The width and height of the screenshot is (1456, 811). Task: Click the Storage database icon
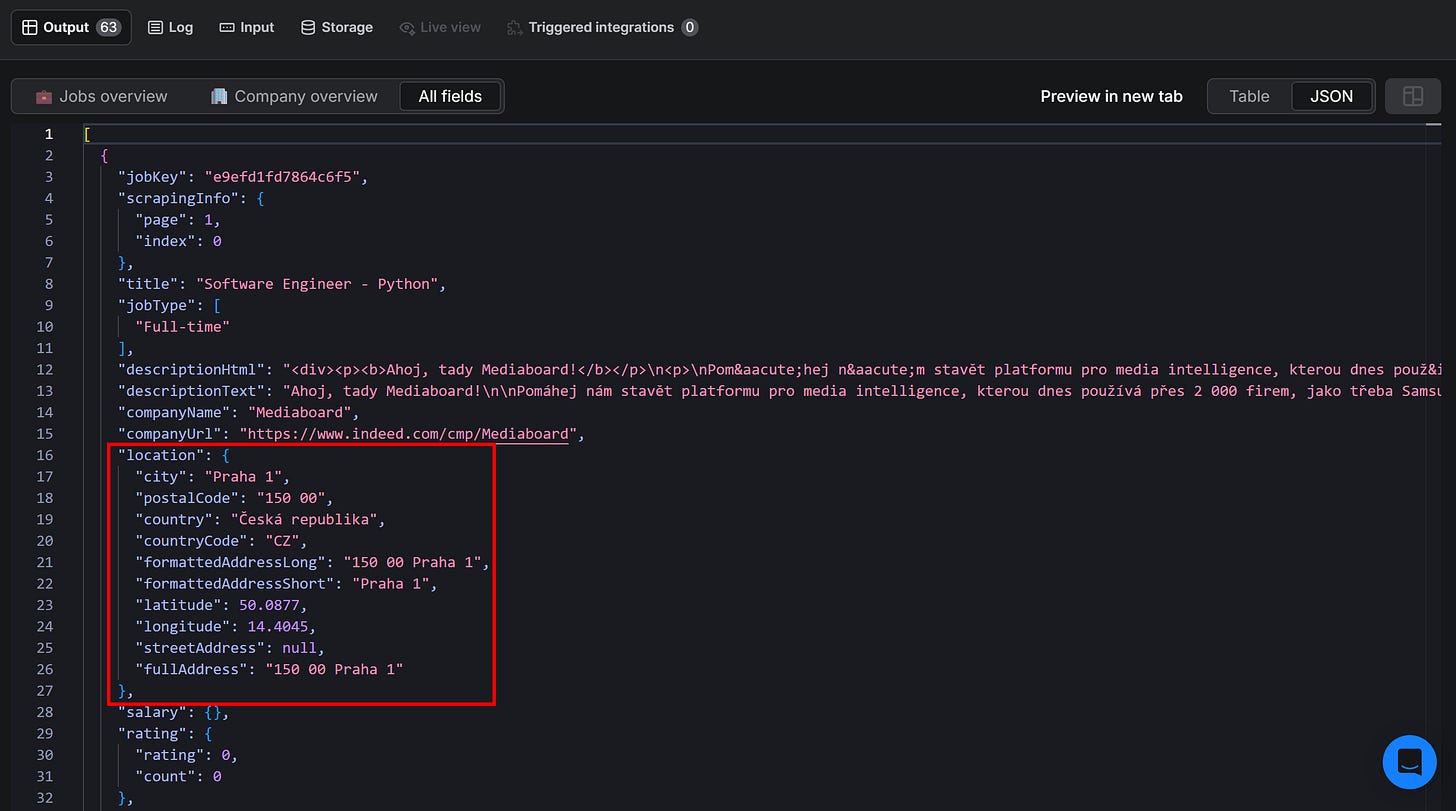tap(308, 27)
